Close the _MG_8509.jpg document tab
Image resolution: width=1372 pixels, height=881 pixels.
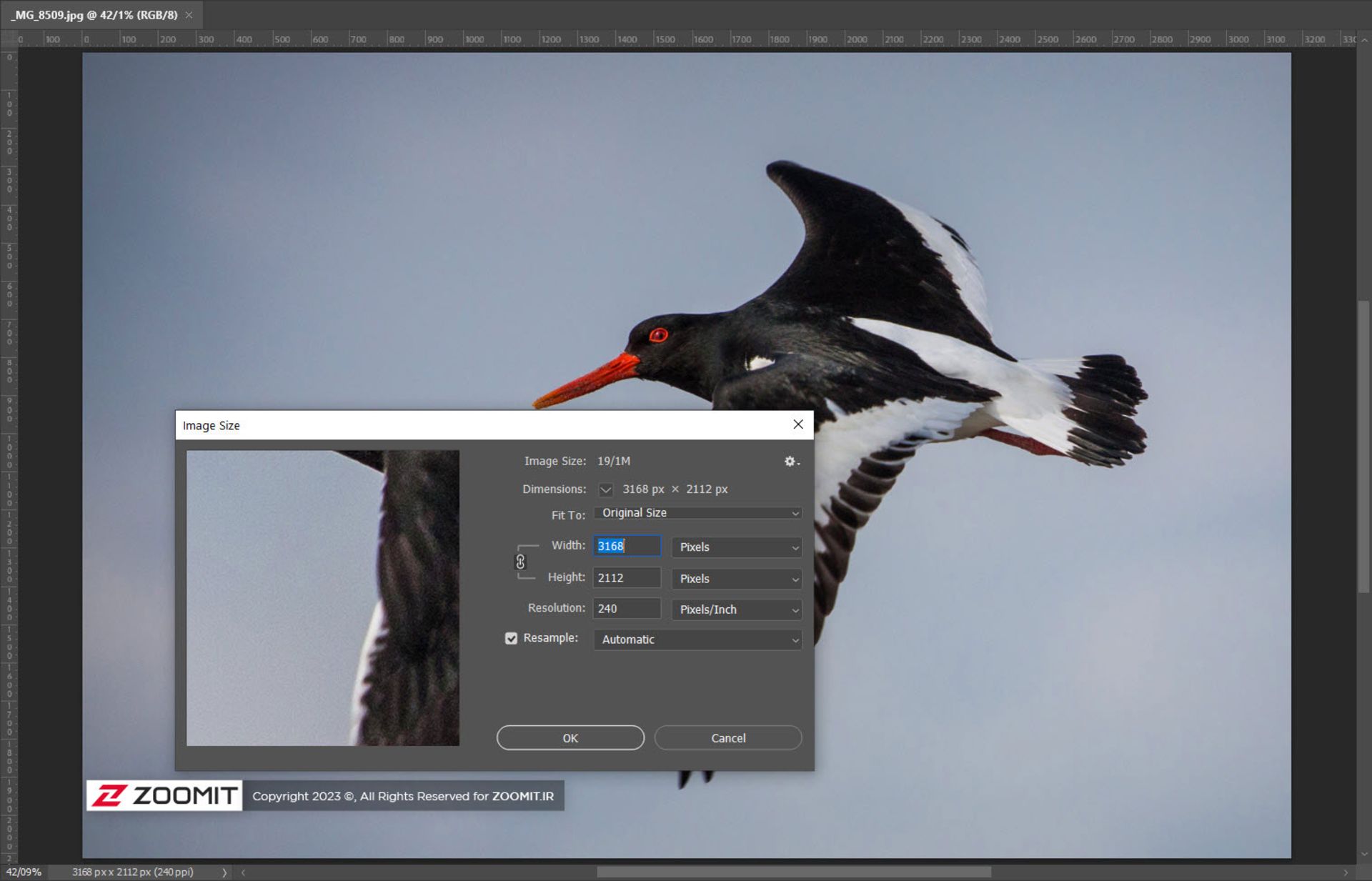tap(189, 15)
